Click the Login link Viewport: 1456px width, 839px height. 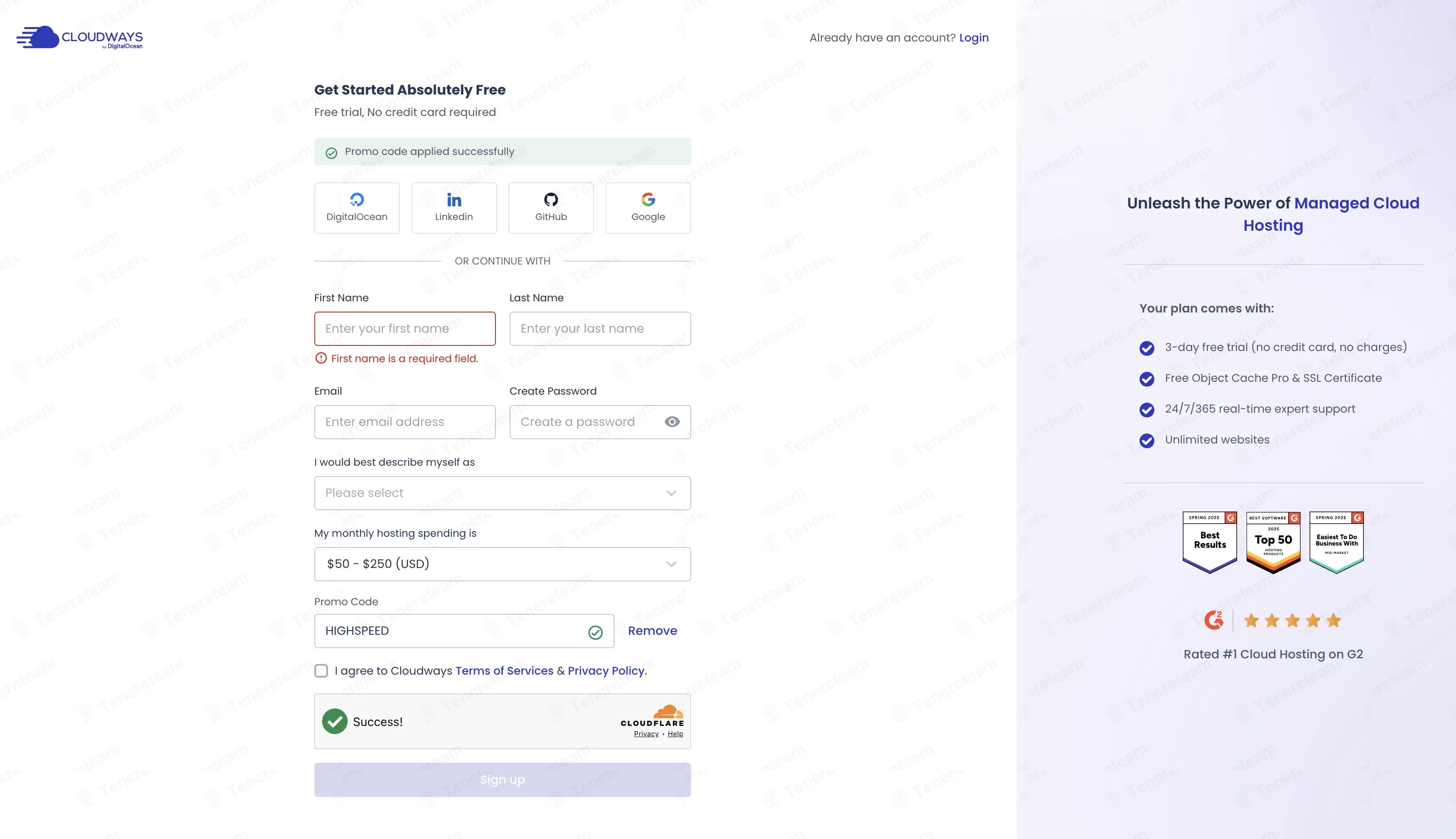point(973,38)
